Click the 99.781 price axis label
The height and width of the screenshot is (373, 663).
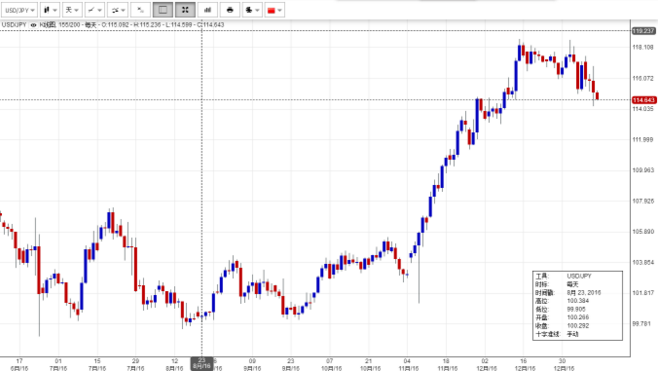point(641,324)
